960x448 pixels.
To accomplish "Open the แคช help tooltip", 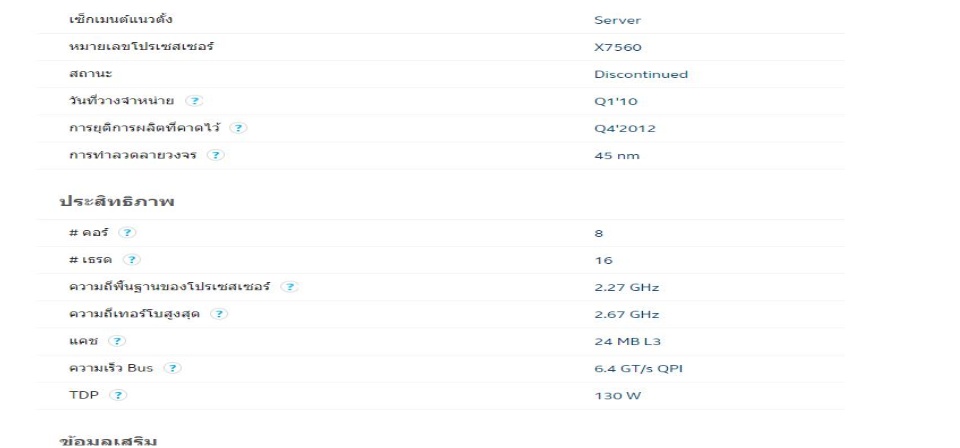I will (117, 341).
